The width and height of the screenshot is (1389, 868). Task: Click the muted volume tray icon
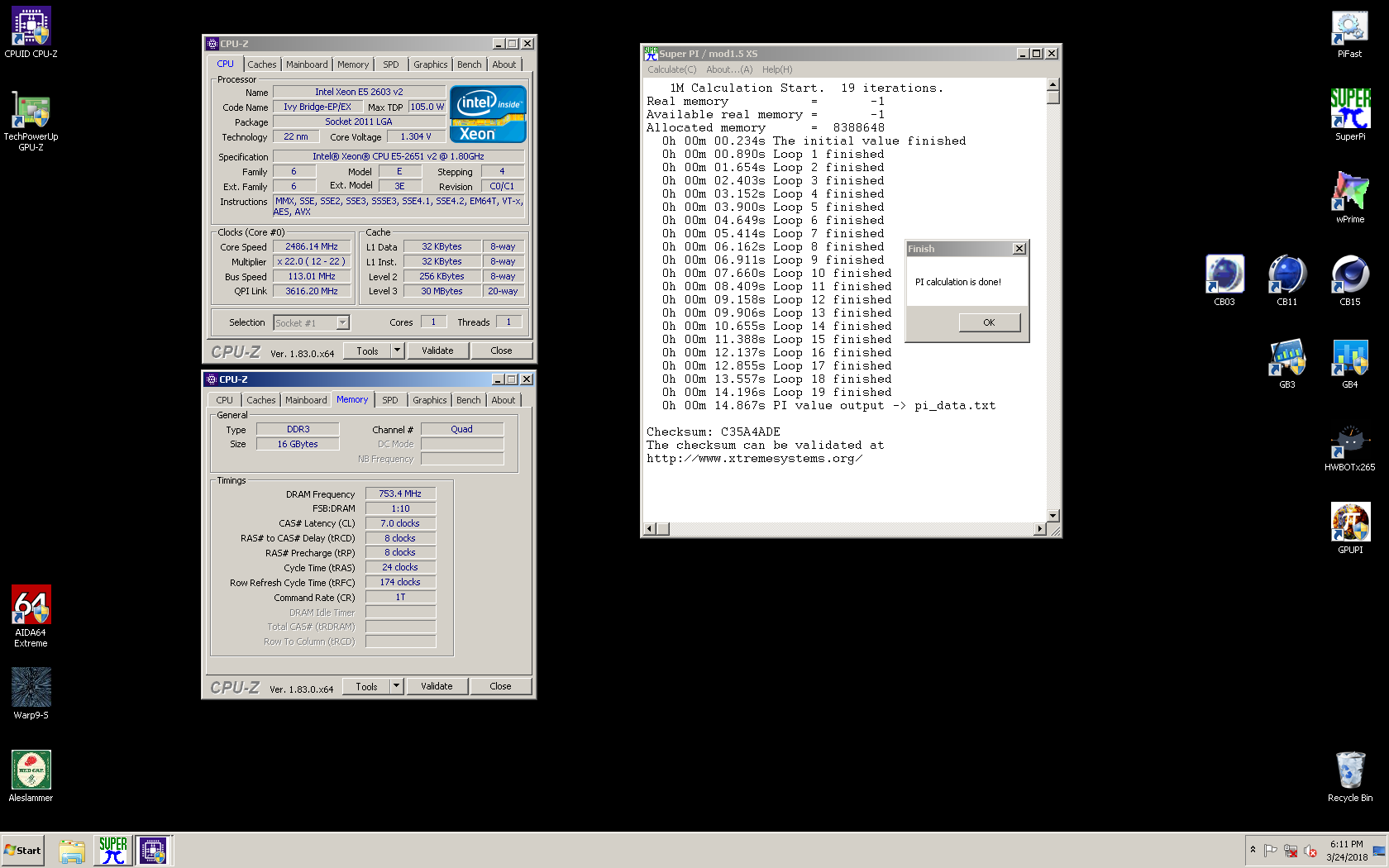[1310, 851]
